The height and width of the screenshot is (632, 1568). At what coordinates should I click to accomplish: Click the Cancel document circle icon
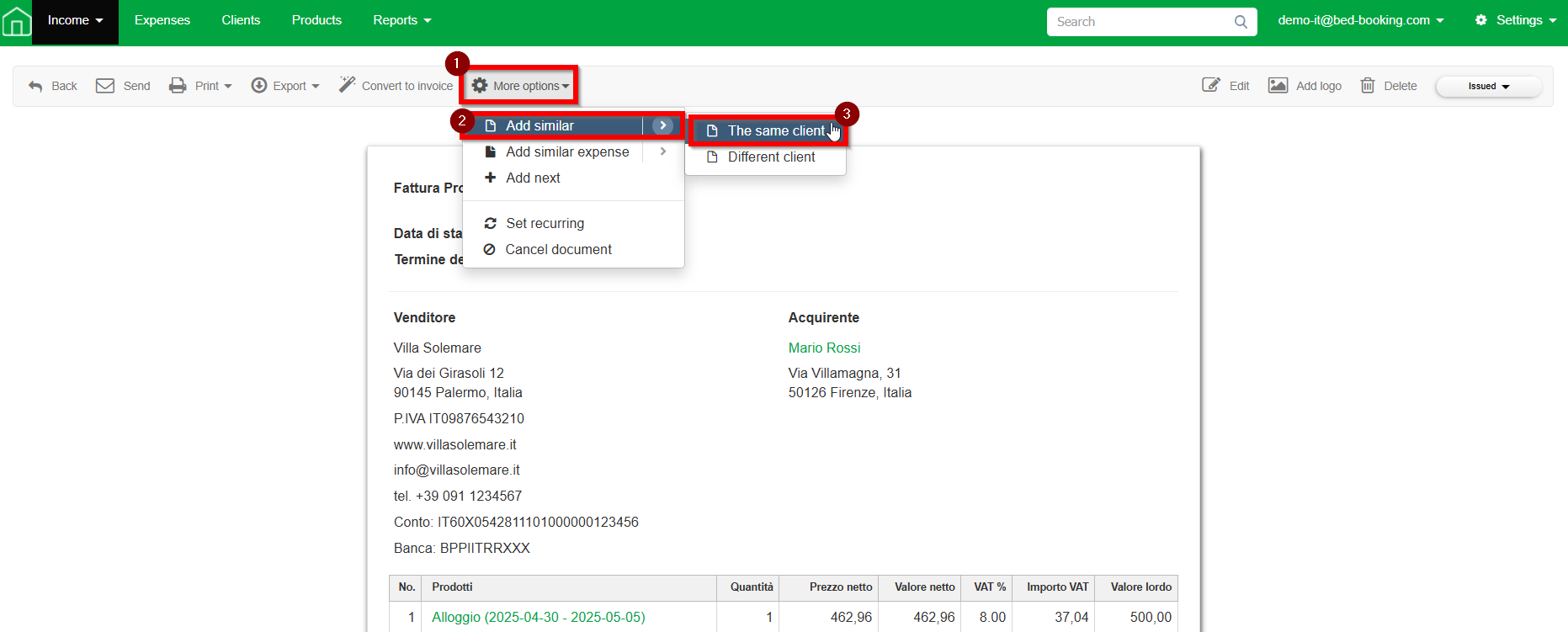489,249
